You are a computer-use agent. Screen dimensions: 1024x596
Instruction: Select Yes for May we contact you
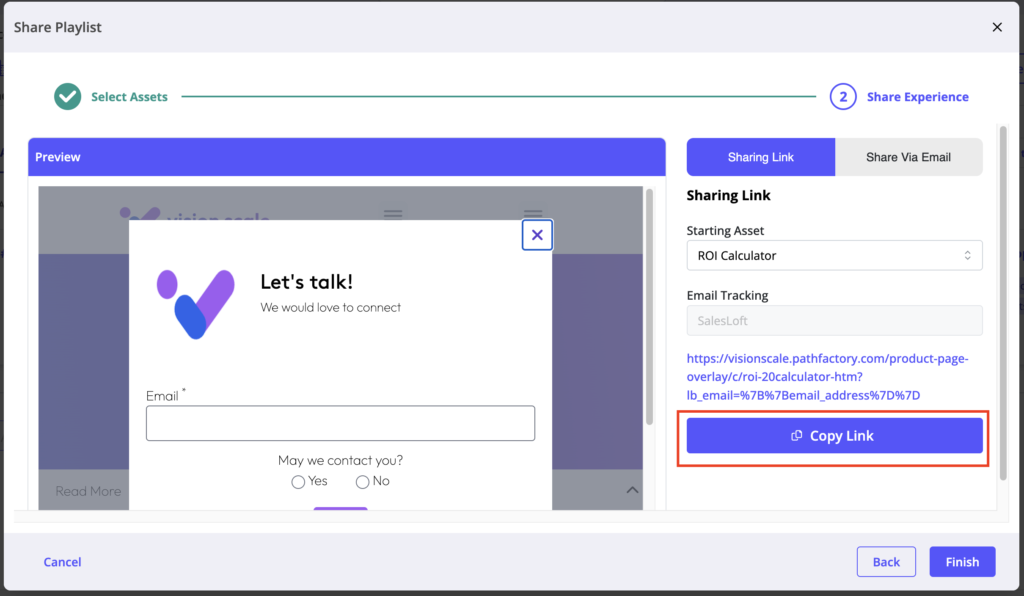pyautogui.click(x=298, y=482)
